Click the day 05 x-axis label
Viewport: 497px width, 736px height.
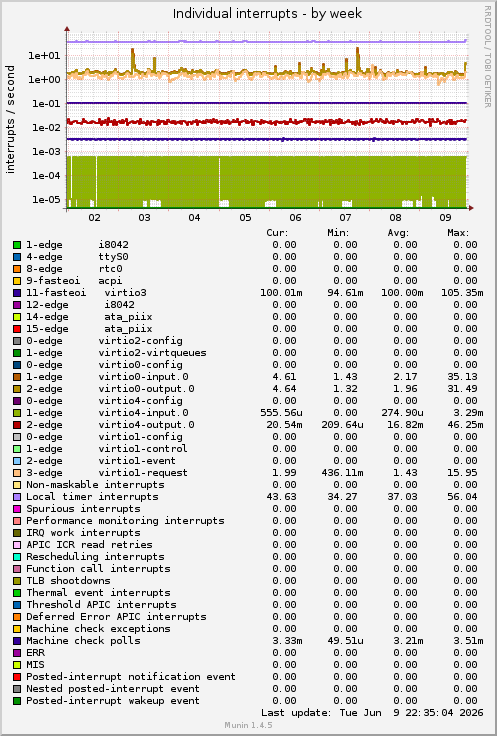pos(245,218)
